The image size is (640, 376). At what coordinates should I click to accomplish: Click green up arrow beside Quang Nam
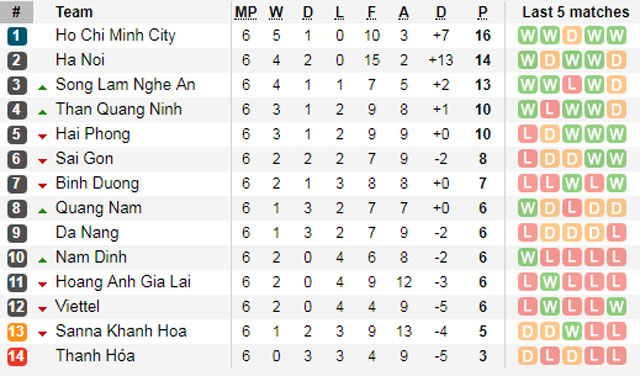coord(42,211)
